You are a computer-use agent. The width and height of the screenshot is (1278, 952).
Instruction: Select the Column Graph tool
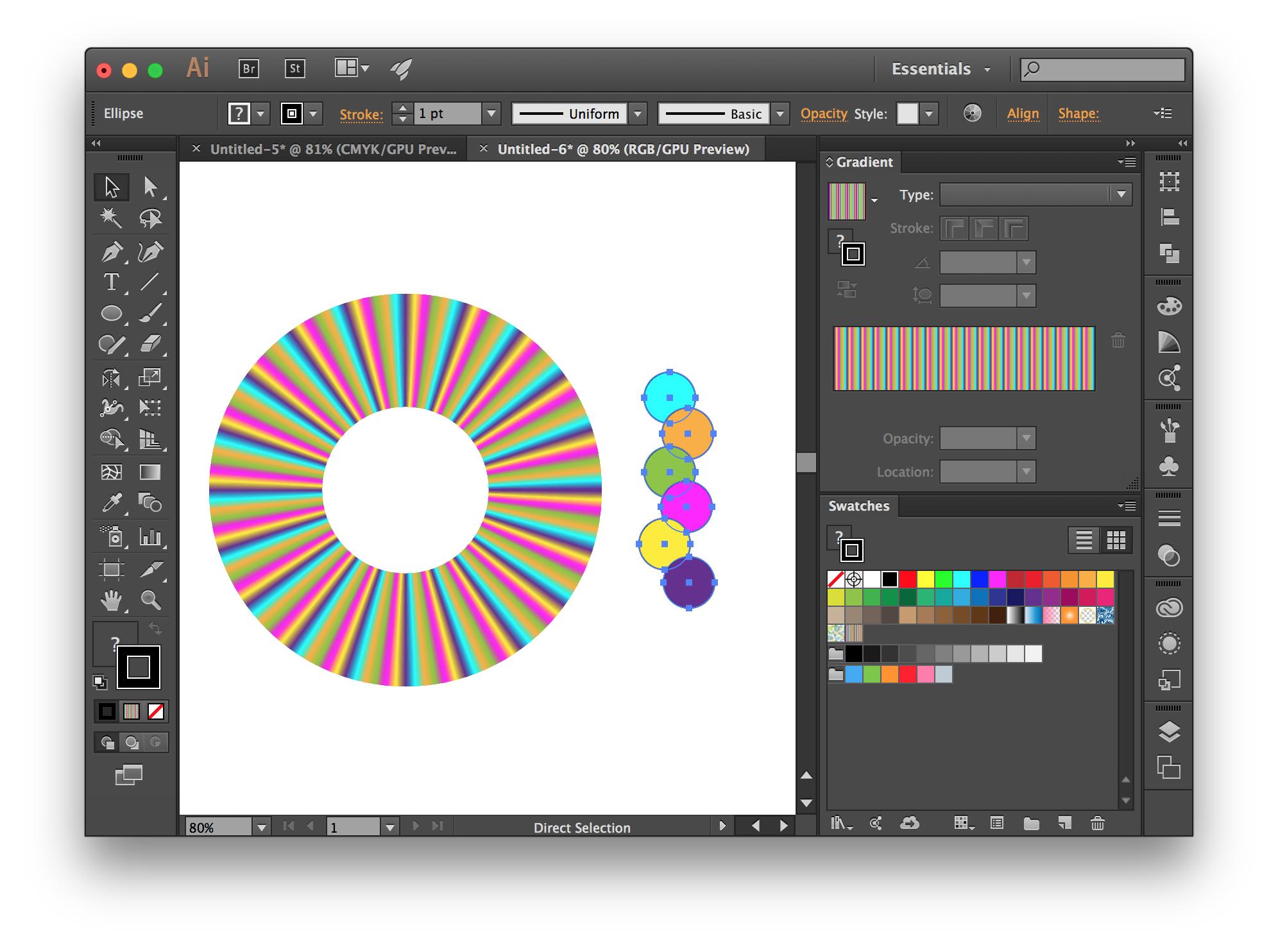tap(150, 536)
